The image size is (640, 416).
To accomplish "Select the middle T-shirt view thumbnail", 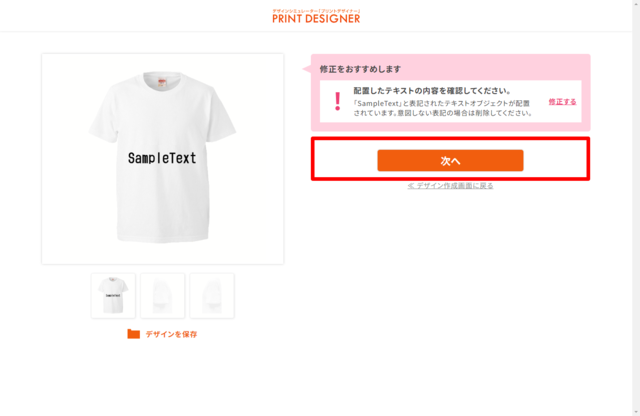I will point(162,296).
